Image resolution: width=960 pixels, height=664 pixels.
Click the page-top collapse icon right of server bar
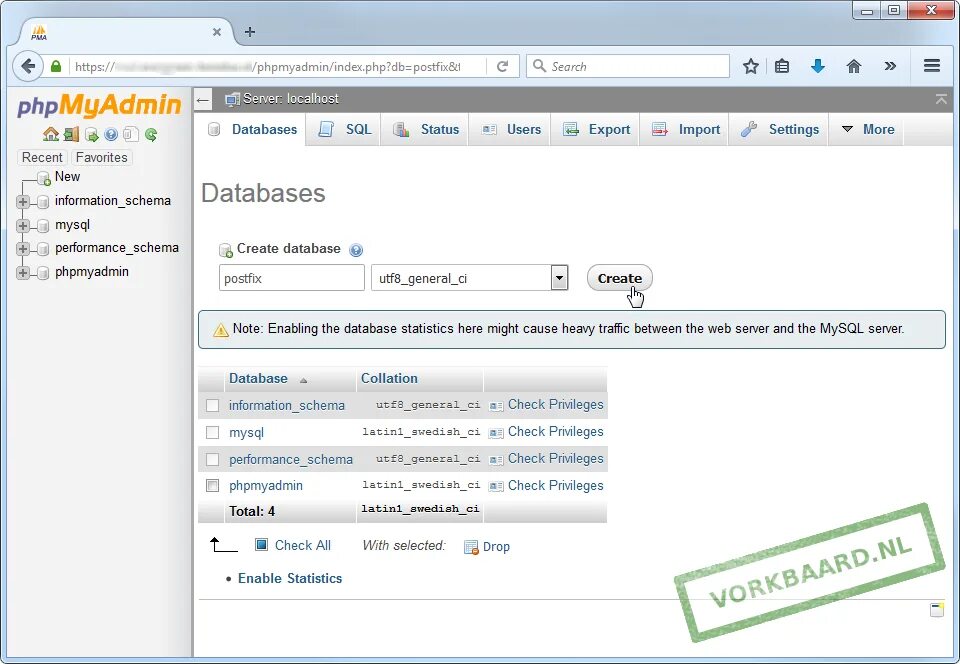(941, 99)
